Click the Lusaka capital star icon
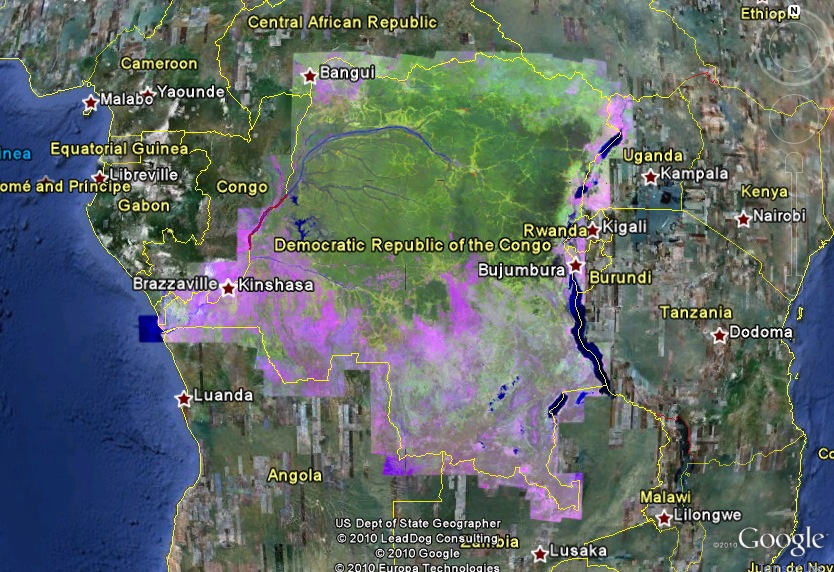The height and width of the screenshot is (572, 834). point(540,553)
